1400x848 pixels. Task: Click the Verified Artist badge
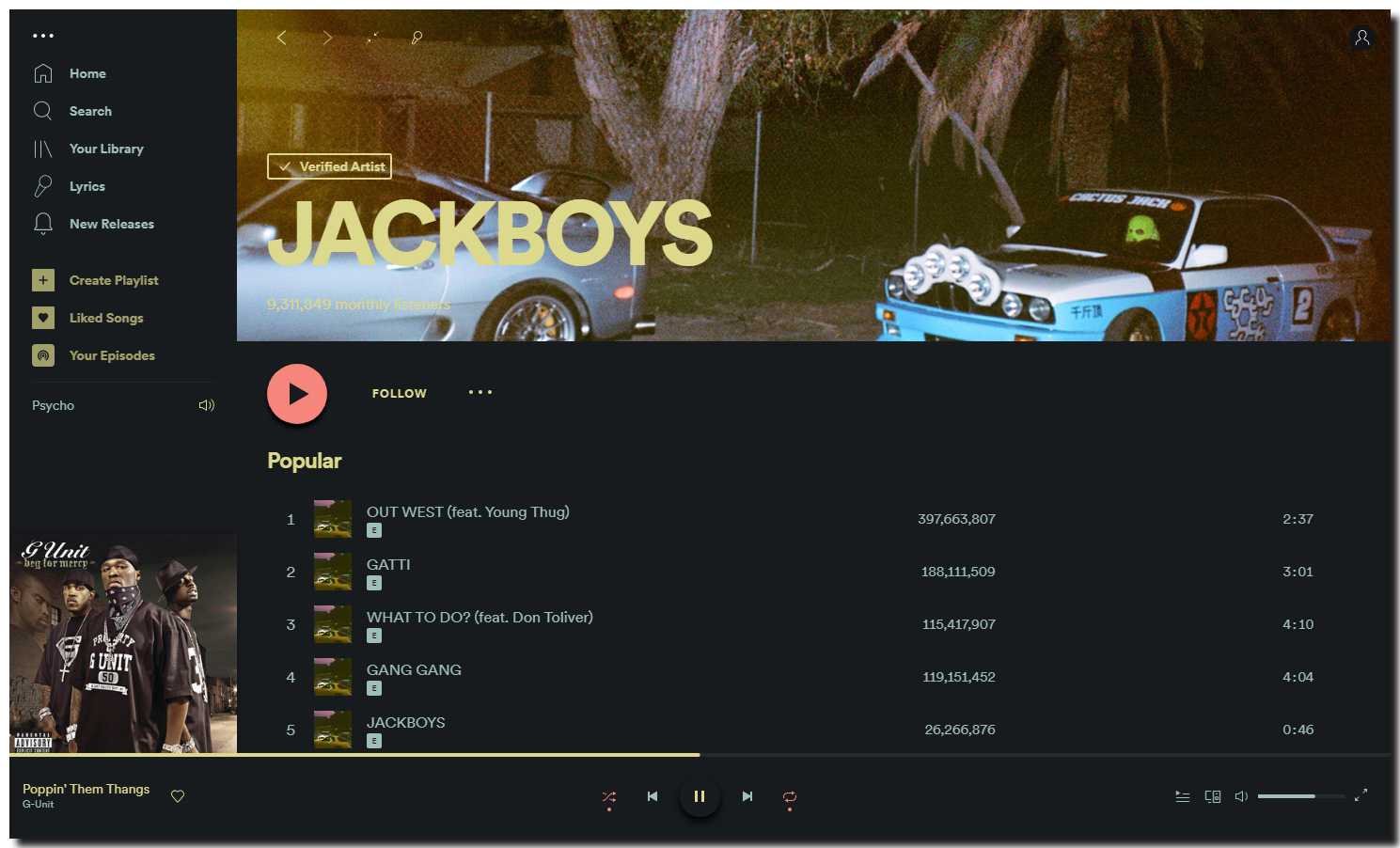click(x=329, y=166)
